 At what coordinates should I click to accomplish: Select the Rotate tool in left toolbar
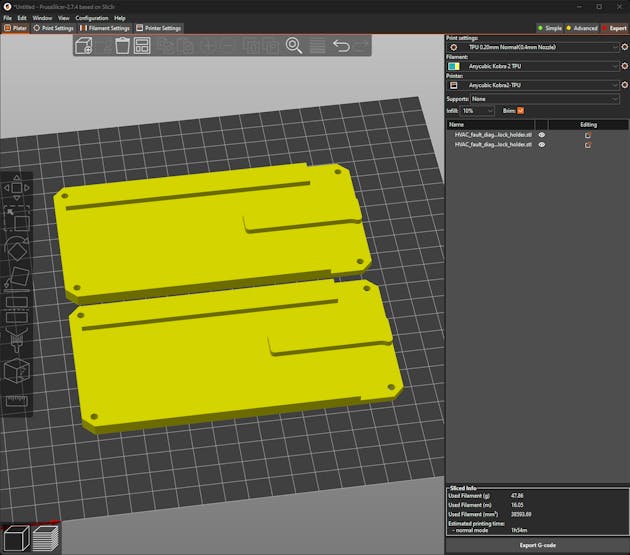tap(17, 248)
